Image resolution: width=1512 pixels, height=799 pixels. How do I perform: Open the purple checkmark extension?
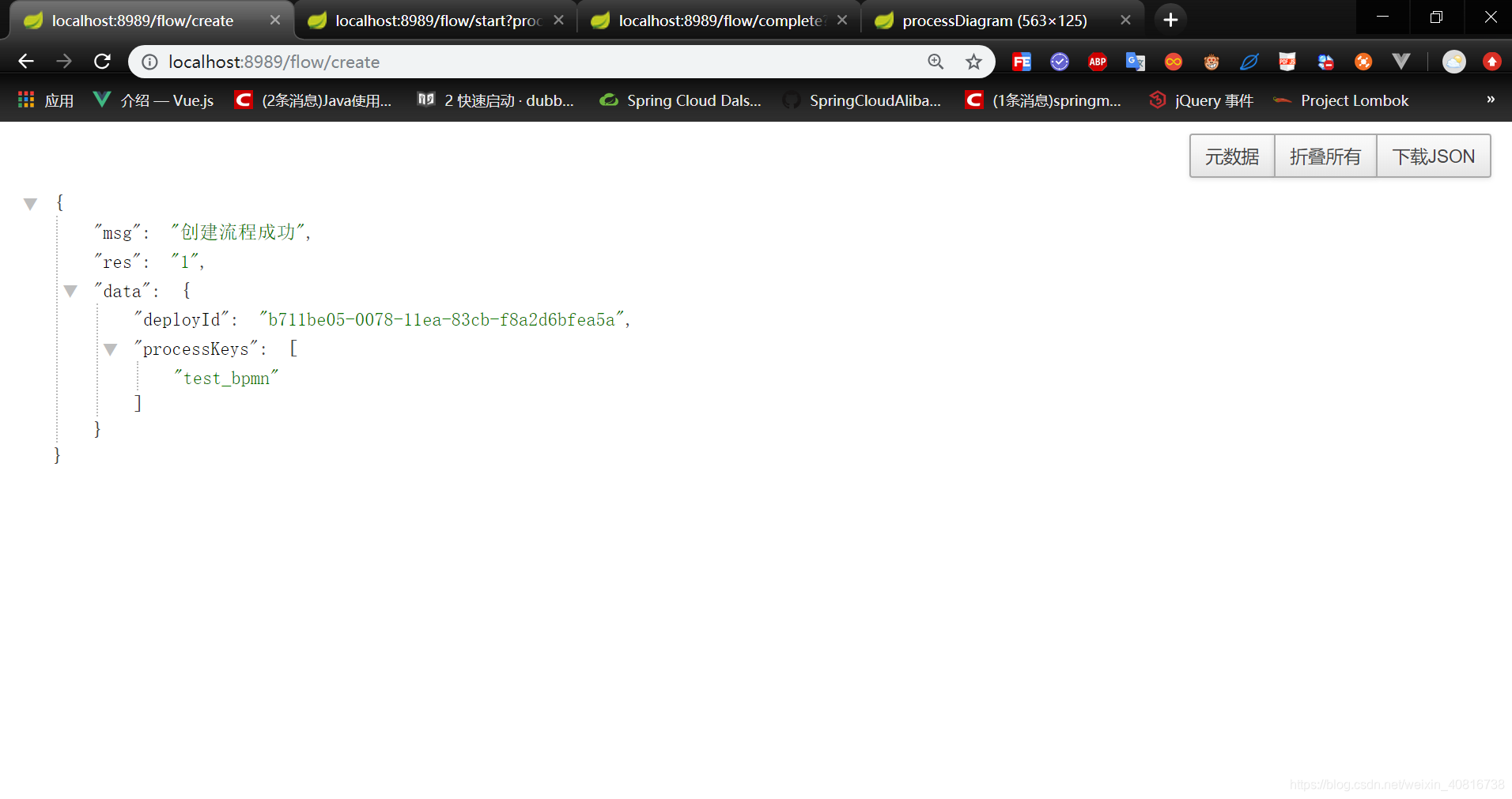pos(1059,62)
